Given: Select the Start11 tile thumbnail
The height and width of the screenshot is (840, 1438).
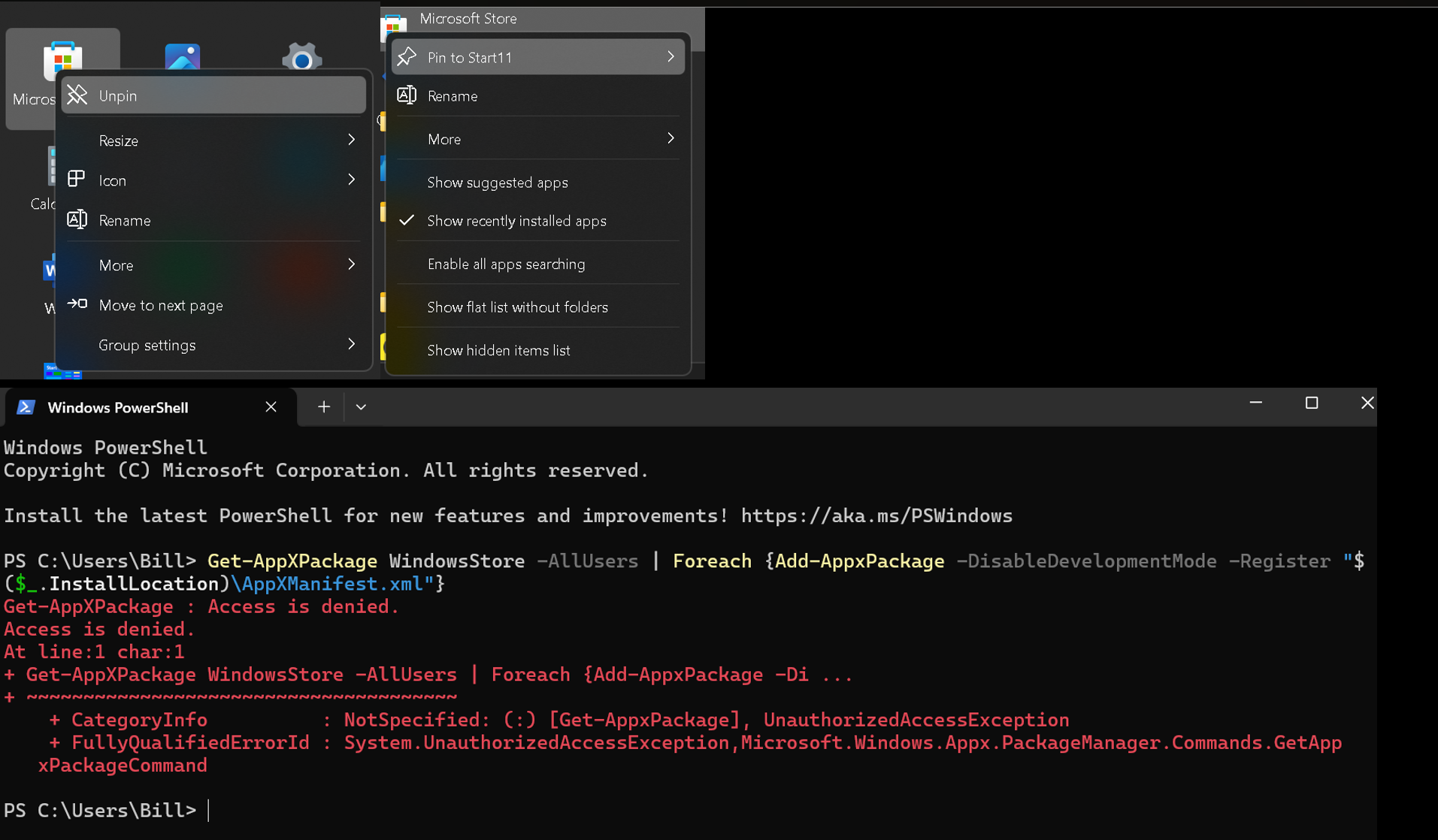Looking at the screenshot, I should click(62, 370).
